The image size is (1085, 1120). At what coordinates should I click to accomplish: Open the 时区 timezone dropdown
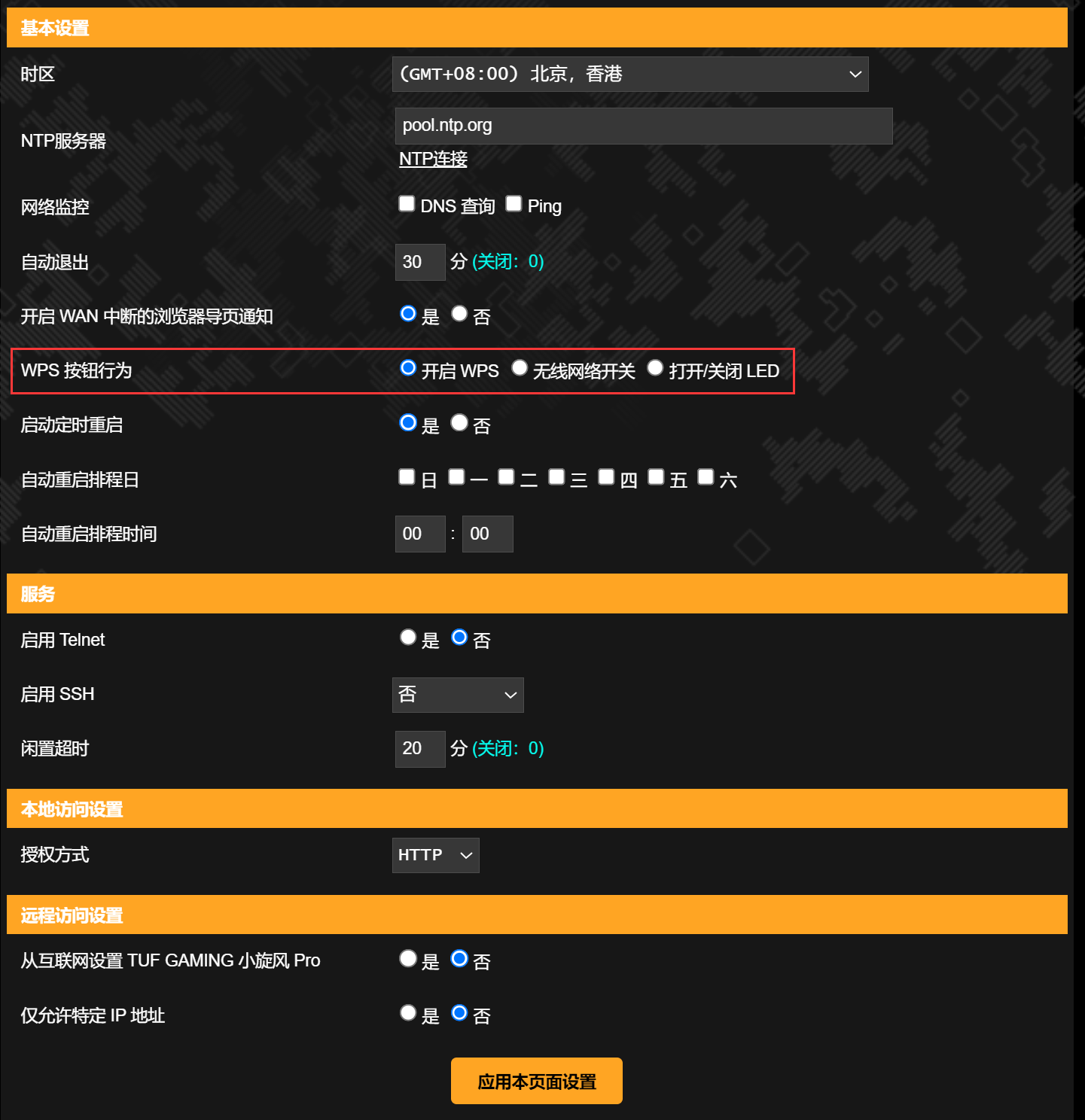(630, 74)
